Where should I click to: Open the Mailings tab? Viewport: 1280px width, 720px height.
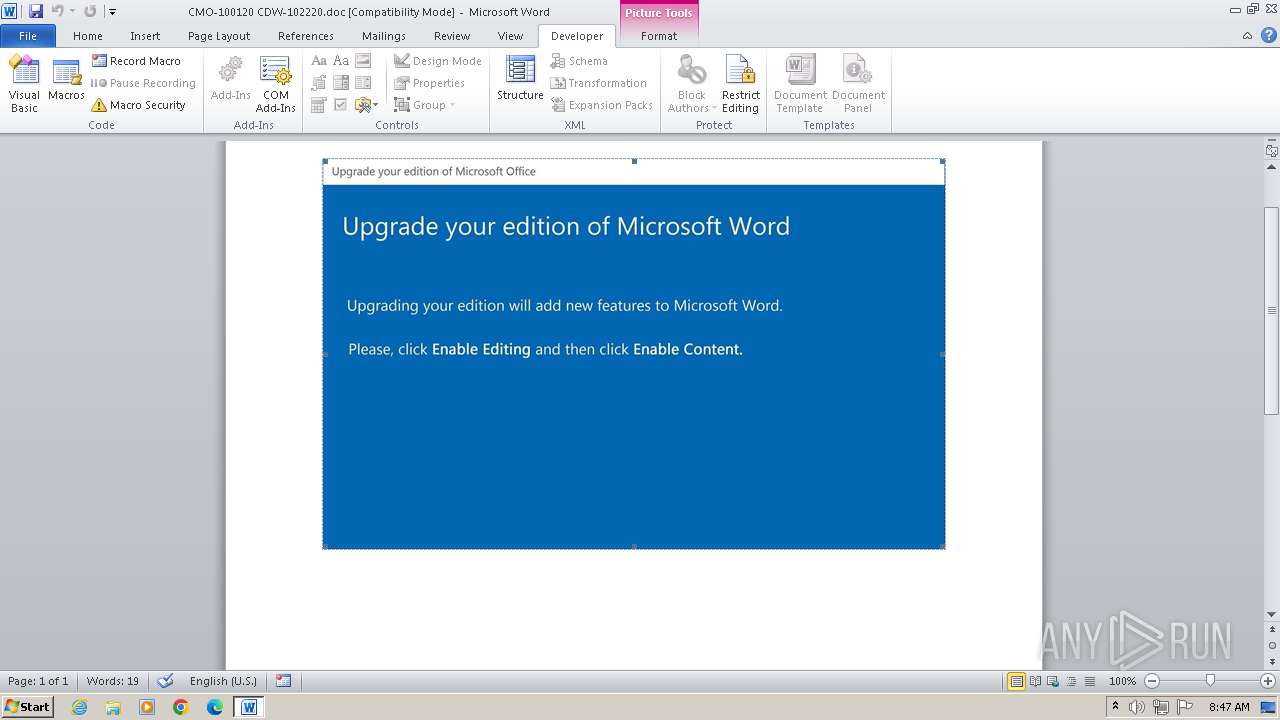384,35
